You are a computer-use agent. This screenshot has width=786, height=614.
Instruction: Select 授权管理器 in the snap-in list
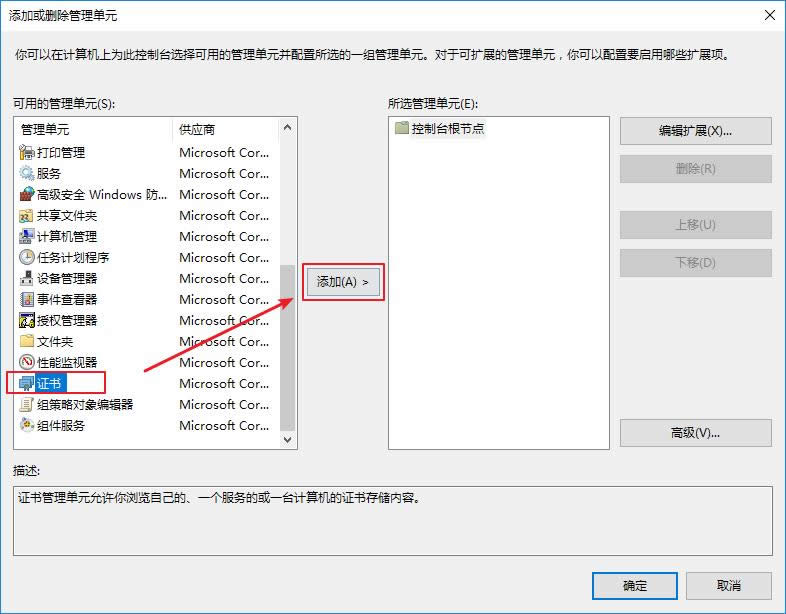67,321
